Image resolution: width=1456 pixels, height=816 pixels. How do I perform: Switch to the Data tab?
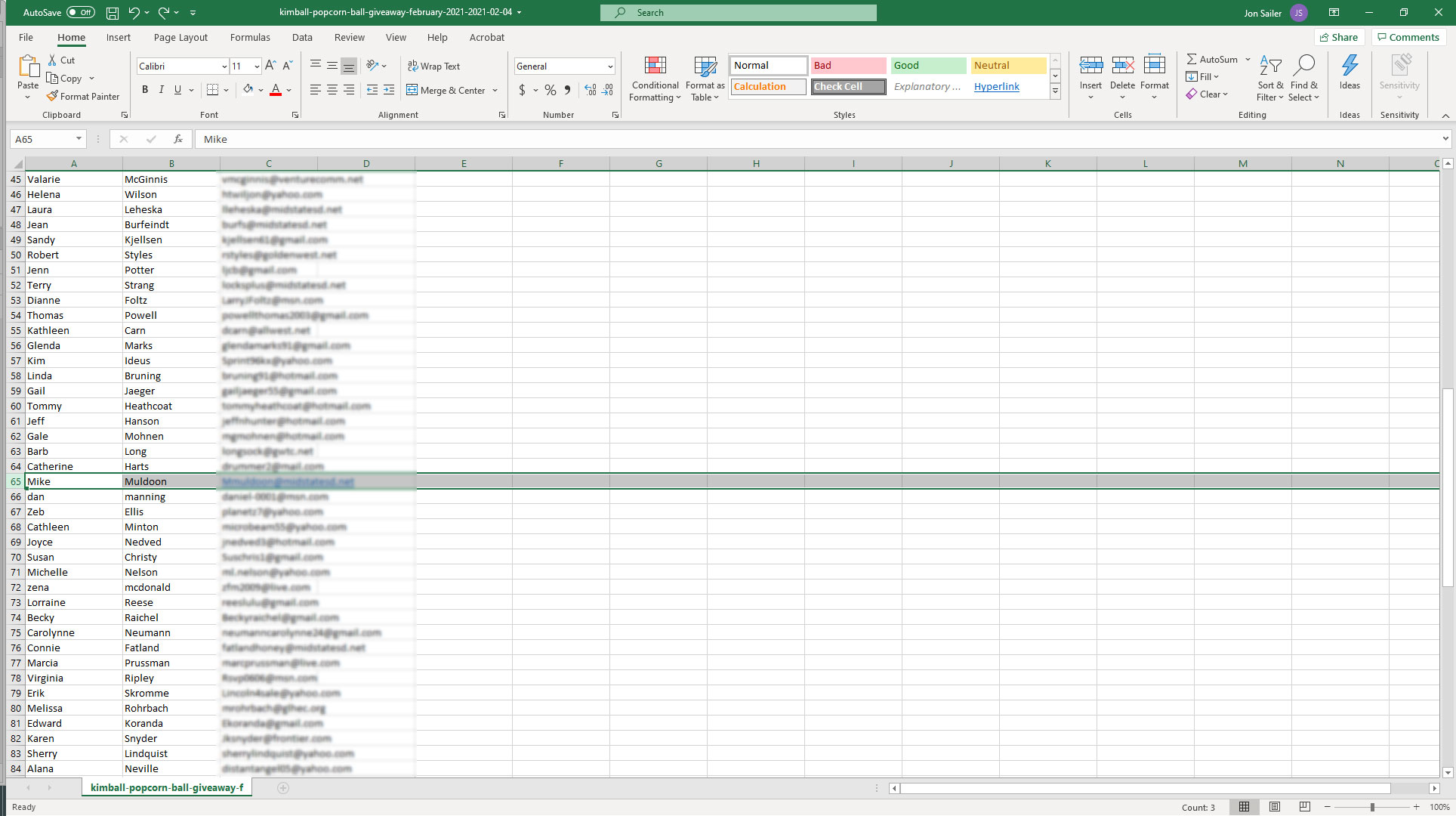click(x=302, y=38)
